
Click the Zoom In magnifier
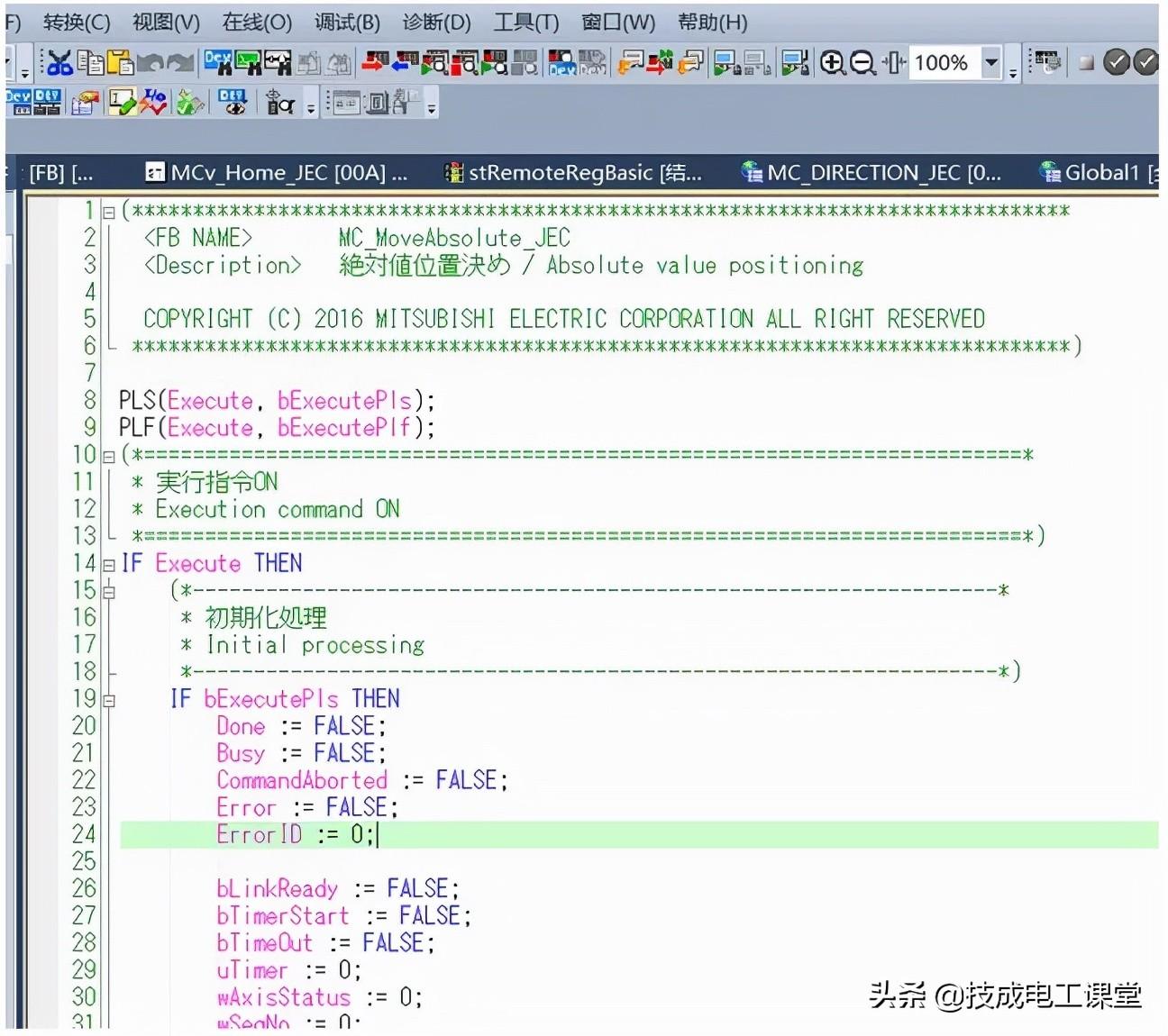833,62
